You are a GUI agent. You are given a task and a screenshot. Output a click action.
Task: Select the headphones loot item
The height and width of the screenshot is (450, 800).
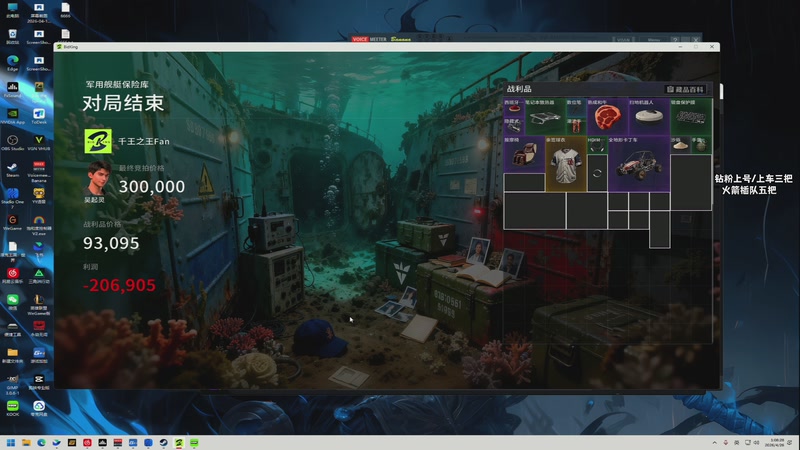tap(597, 145)
